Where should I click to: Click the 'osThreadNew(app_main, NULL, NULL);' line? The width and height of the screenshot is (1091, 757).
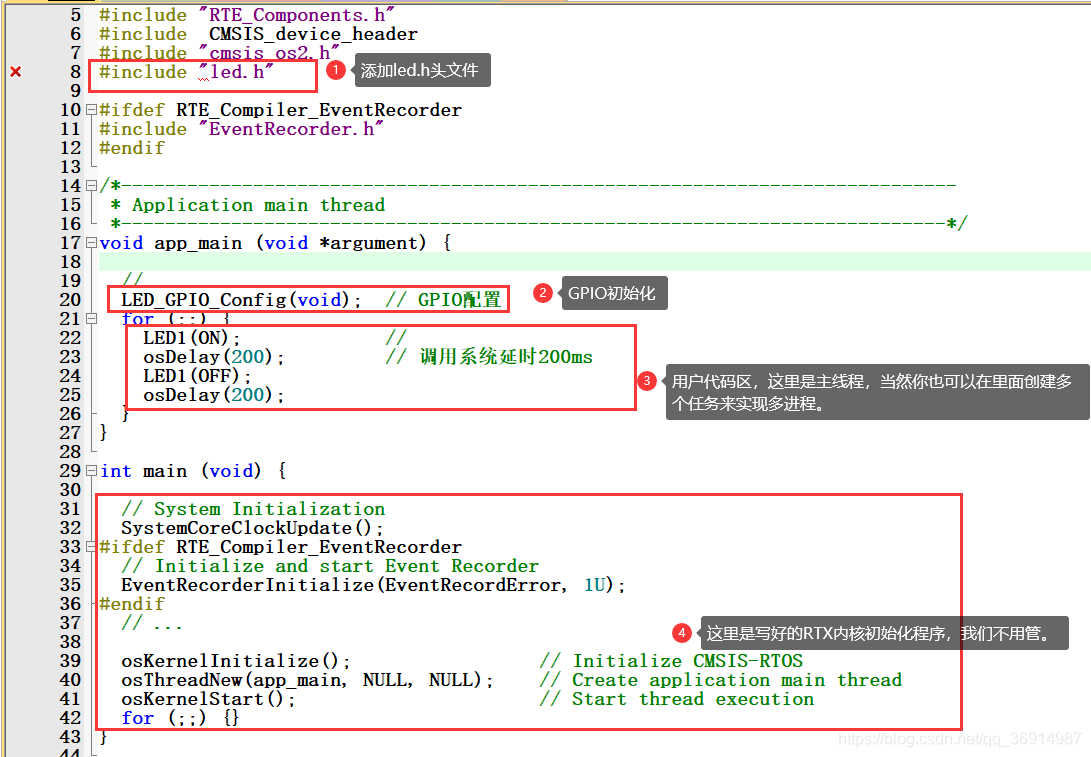tap(307, 680)
